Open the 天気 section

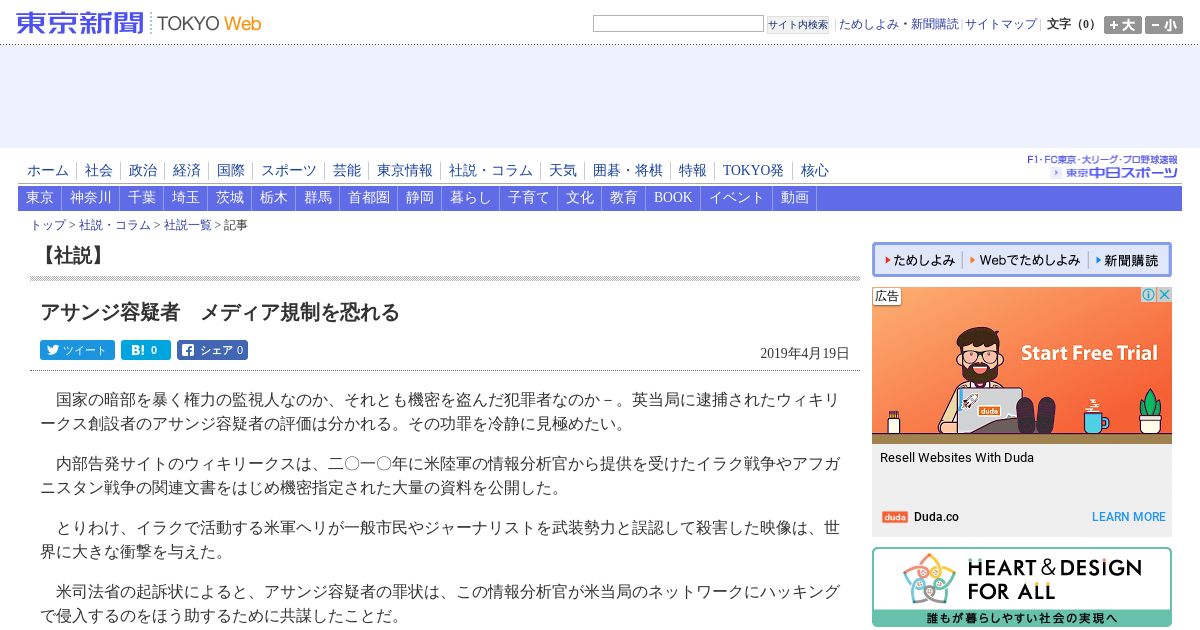pos(563,171)
